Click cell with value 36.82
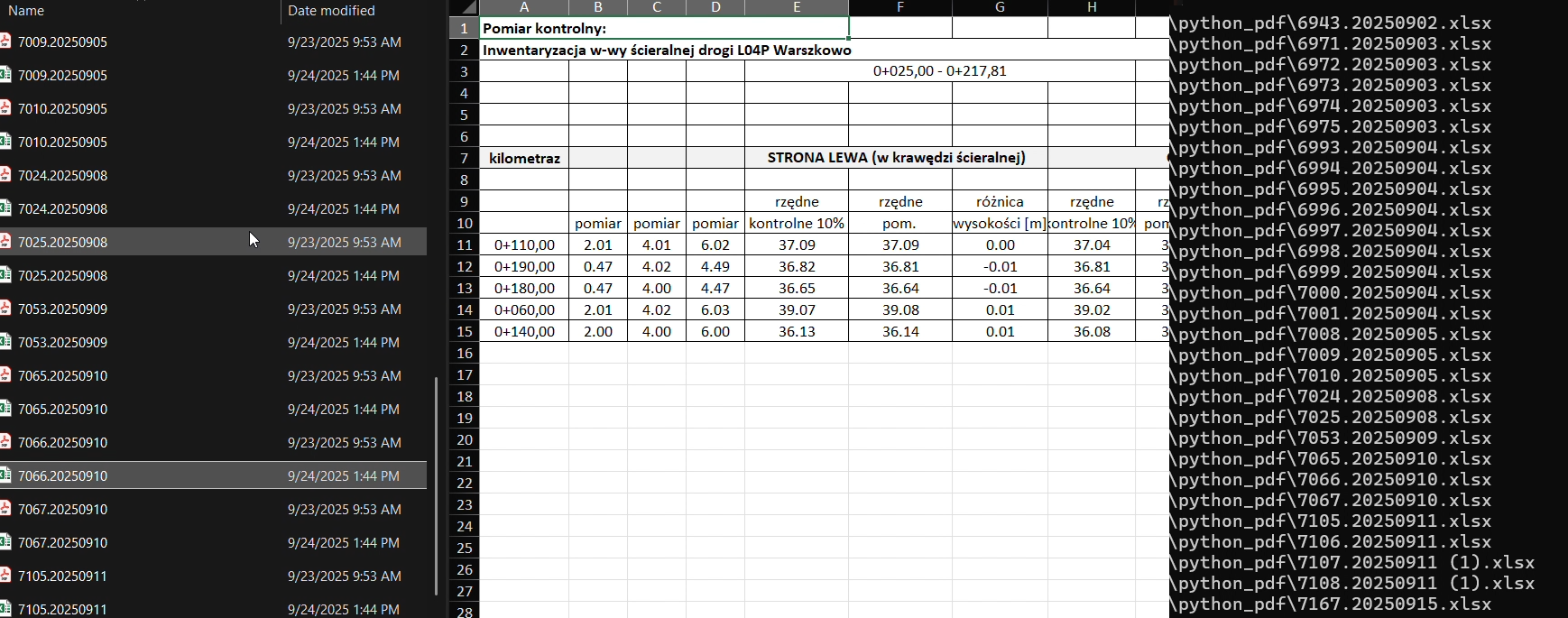 pos(797,266)
